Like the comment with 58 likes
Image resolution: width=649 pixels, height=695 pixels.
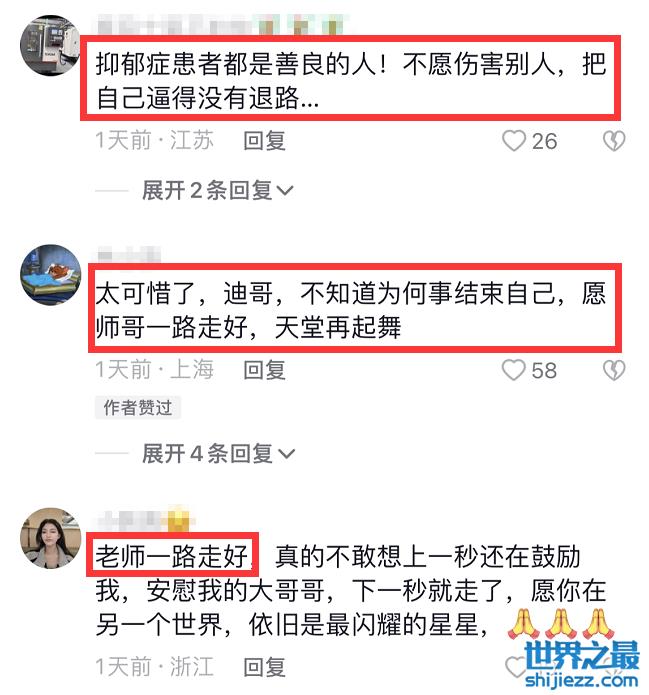(514, 370)
